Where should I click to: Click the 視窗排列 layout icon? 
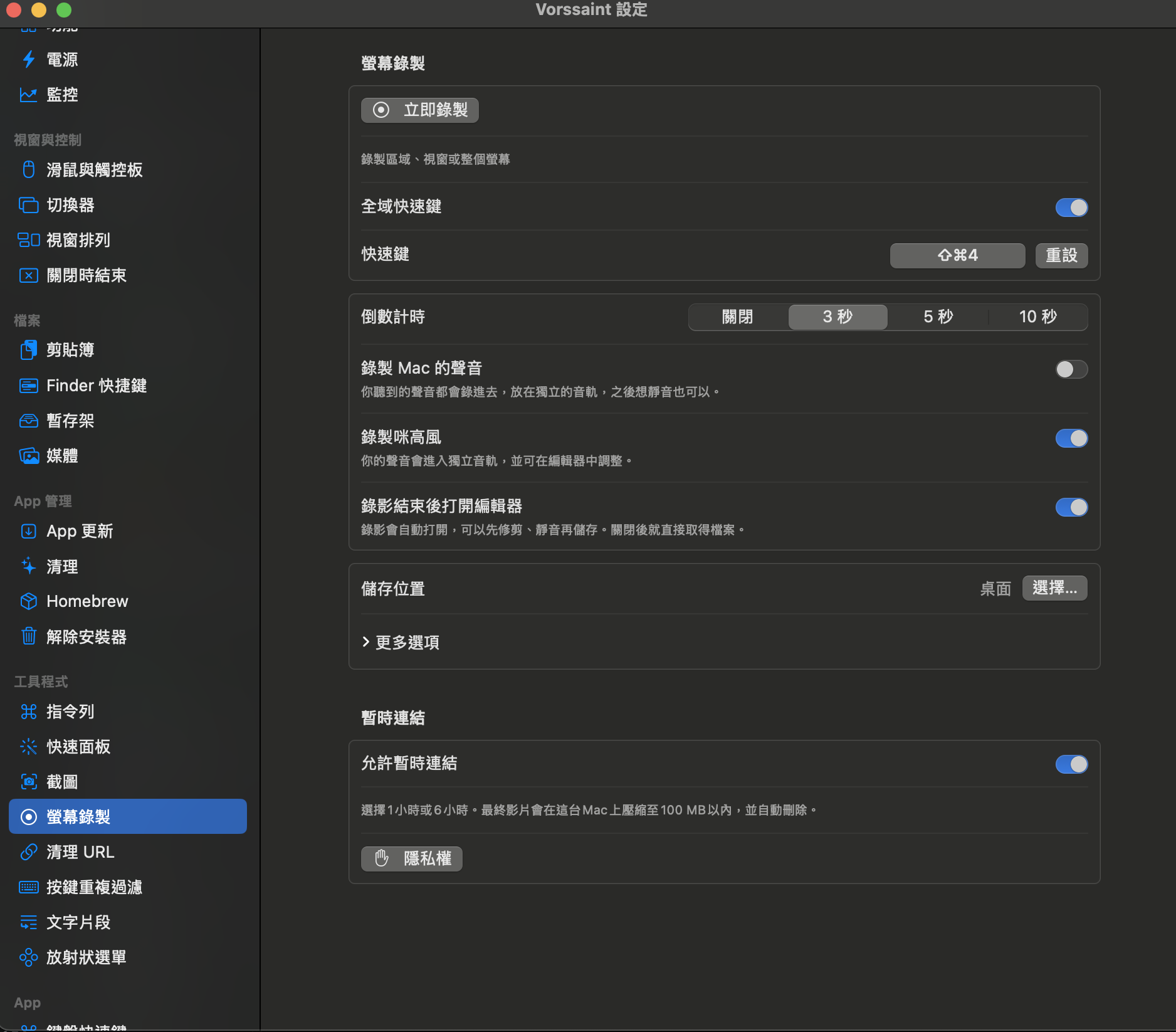29,240
